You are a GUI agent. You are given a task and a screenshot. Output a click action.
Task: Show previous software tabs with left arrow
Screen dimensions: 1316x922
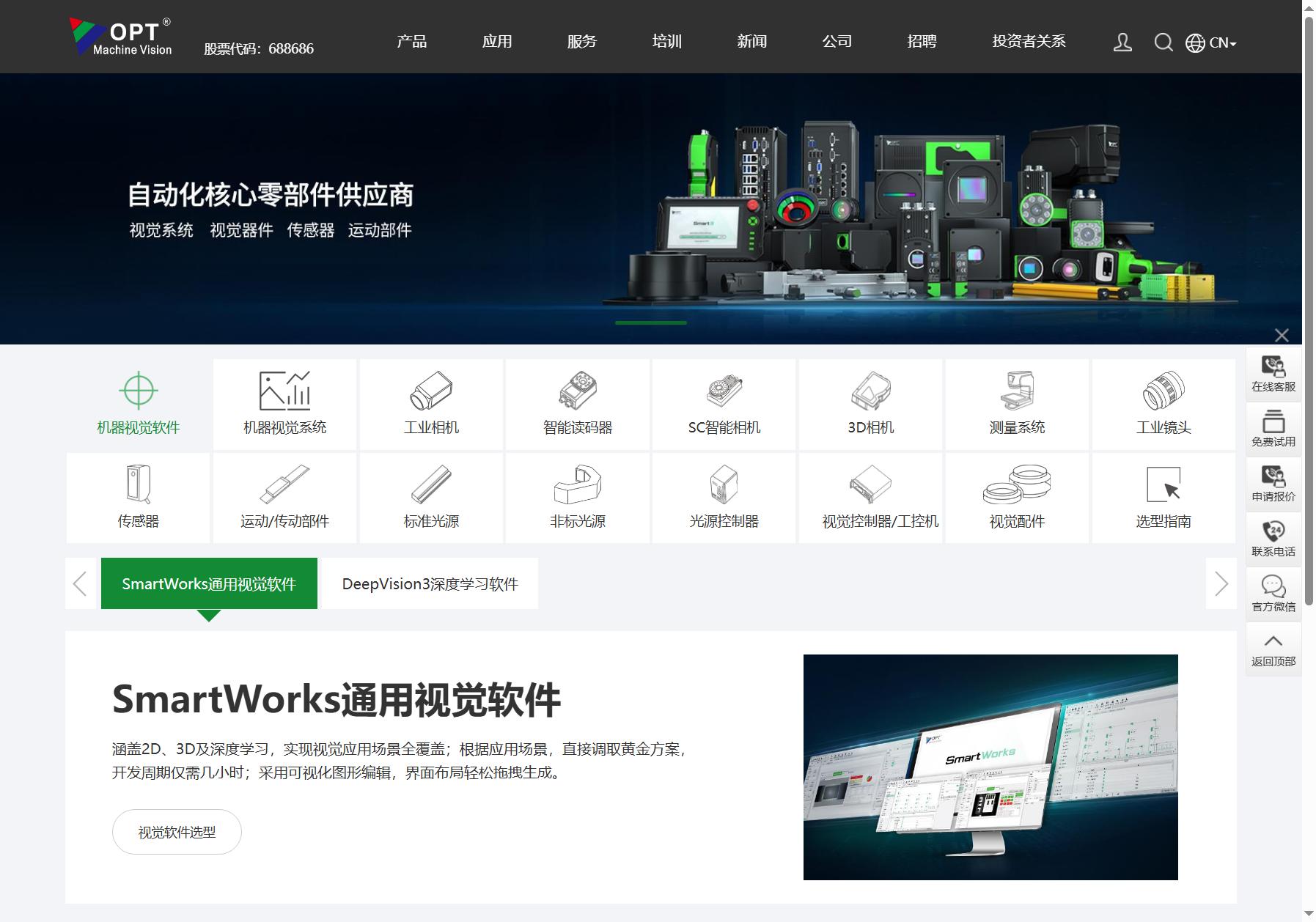[81, 583]
